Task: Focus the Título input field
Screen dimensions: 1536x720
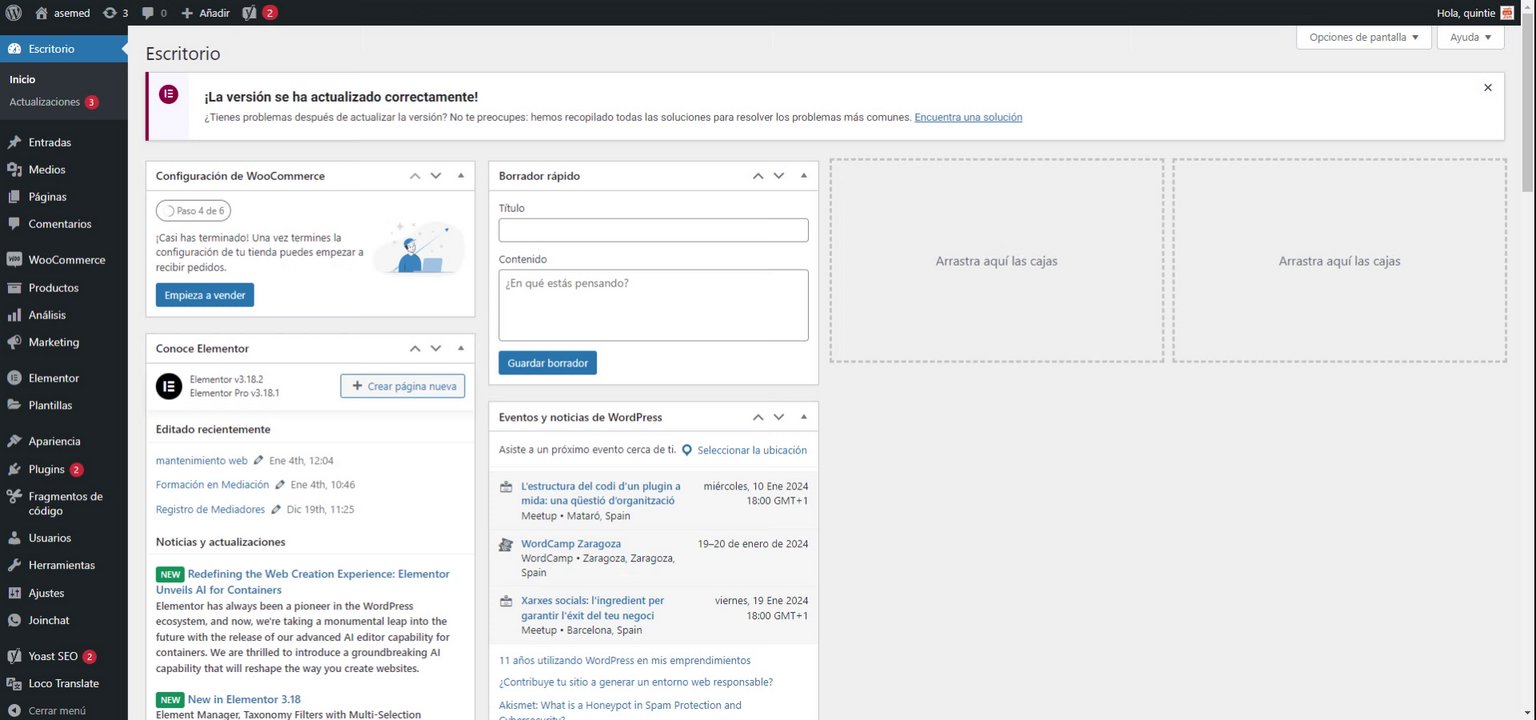Action: (x=653, y=230)
